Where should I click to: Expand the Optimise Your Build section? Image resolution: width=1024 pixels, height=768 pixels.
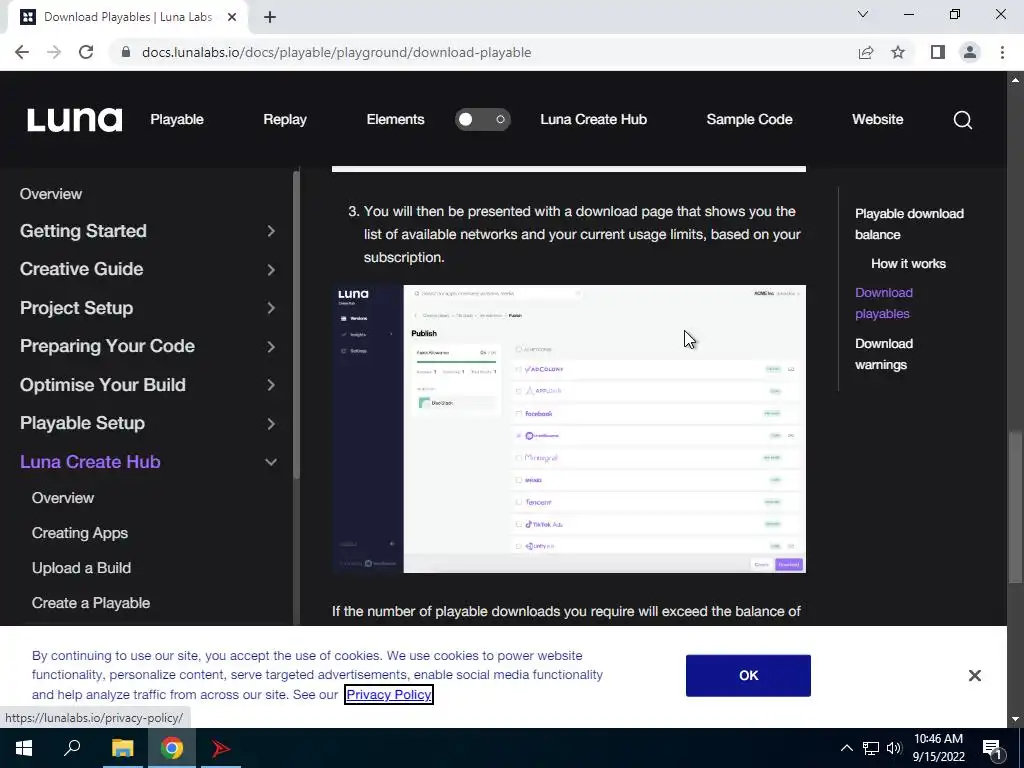click(x=271, y=385)
